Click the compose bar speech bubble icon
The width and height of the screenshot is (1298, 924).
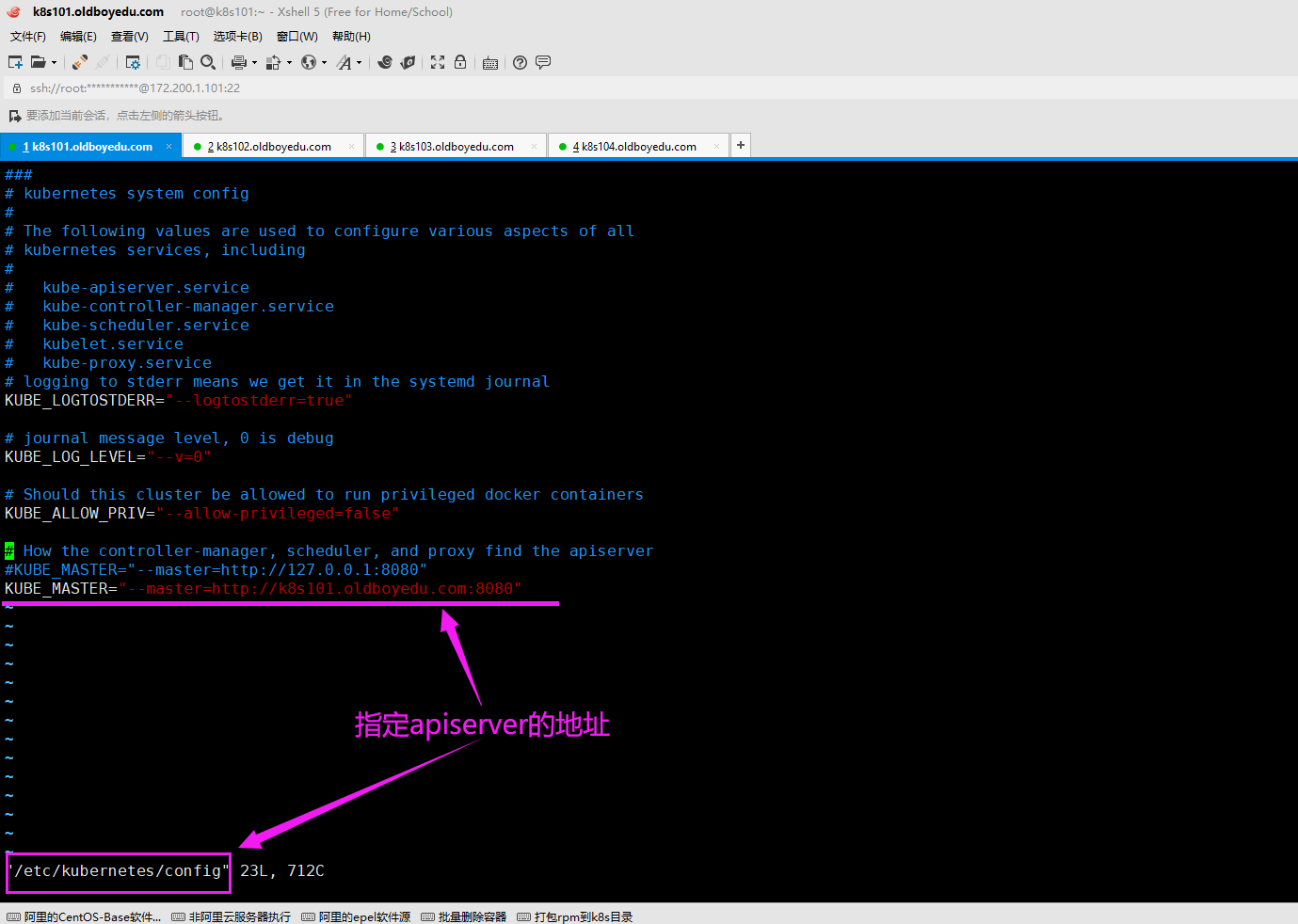[x=542, y=62]
